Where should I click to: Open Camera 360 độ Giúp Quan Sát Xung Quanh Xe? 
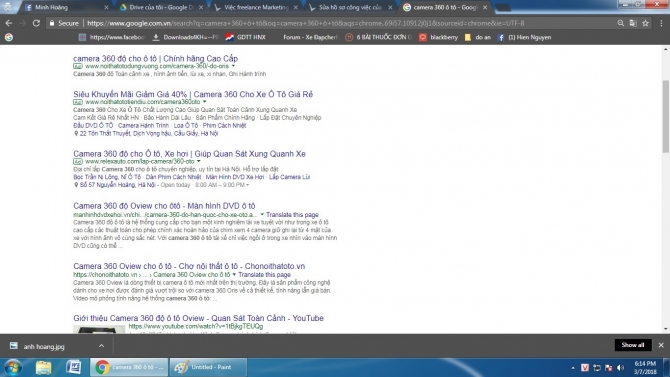pos(189,153)
